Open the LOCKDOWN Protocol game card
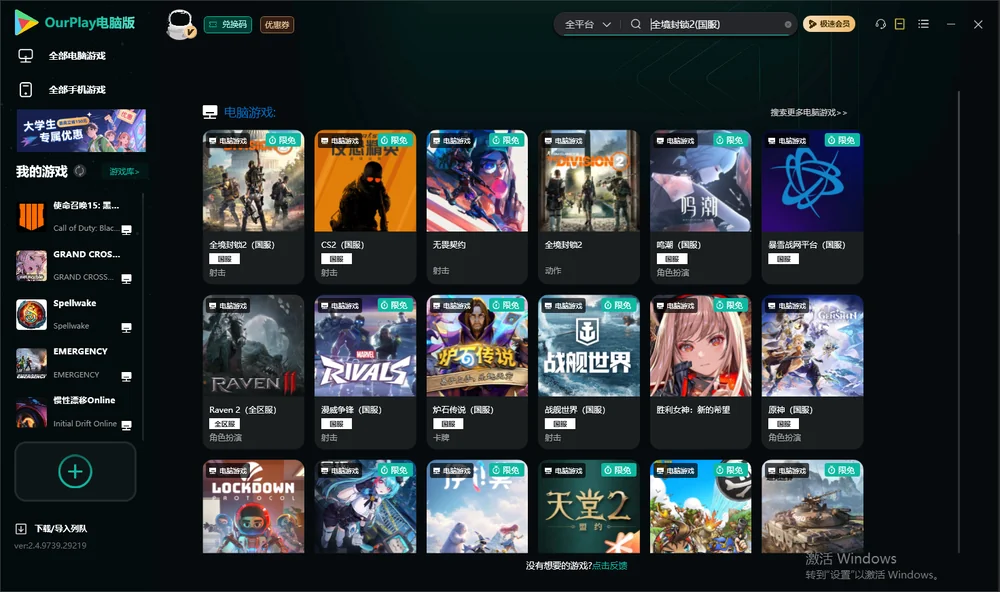 click(253, 507)
